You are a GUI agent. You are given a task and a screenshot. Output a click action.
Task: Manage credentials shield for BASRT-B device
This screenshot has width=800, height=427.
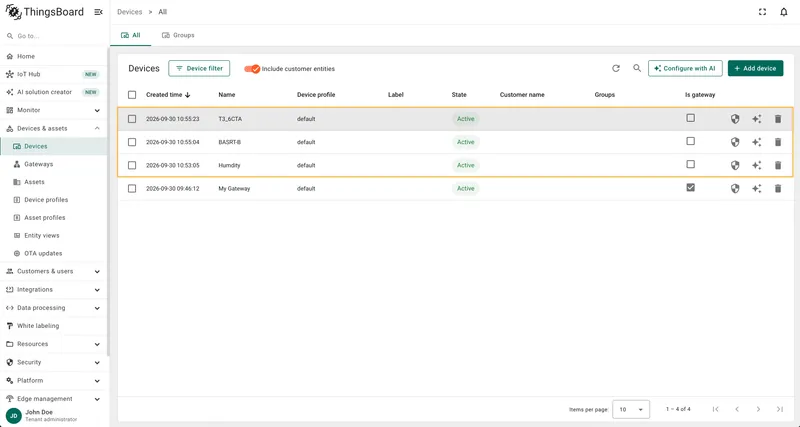(735, 142)
